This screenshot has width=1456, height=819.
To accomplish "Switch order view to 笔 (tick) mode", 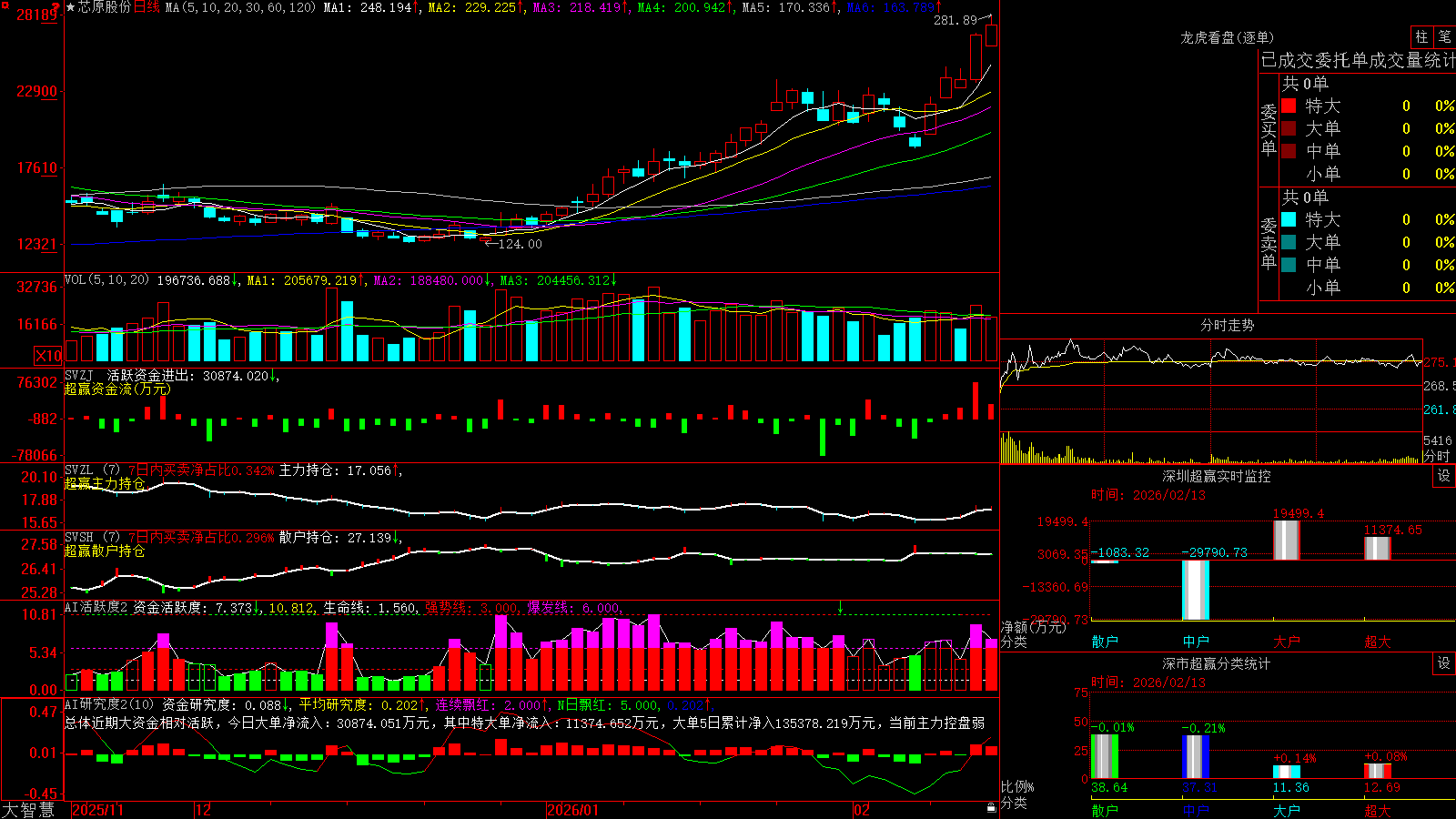I will point(1445,37).
